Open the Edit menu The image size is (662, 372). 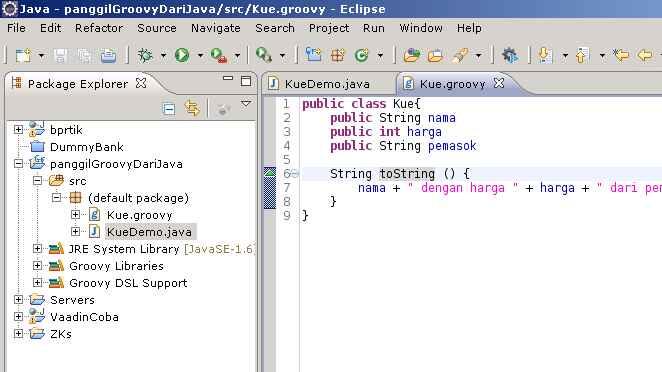pos(50,28)
